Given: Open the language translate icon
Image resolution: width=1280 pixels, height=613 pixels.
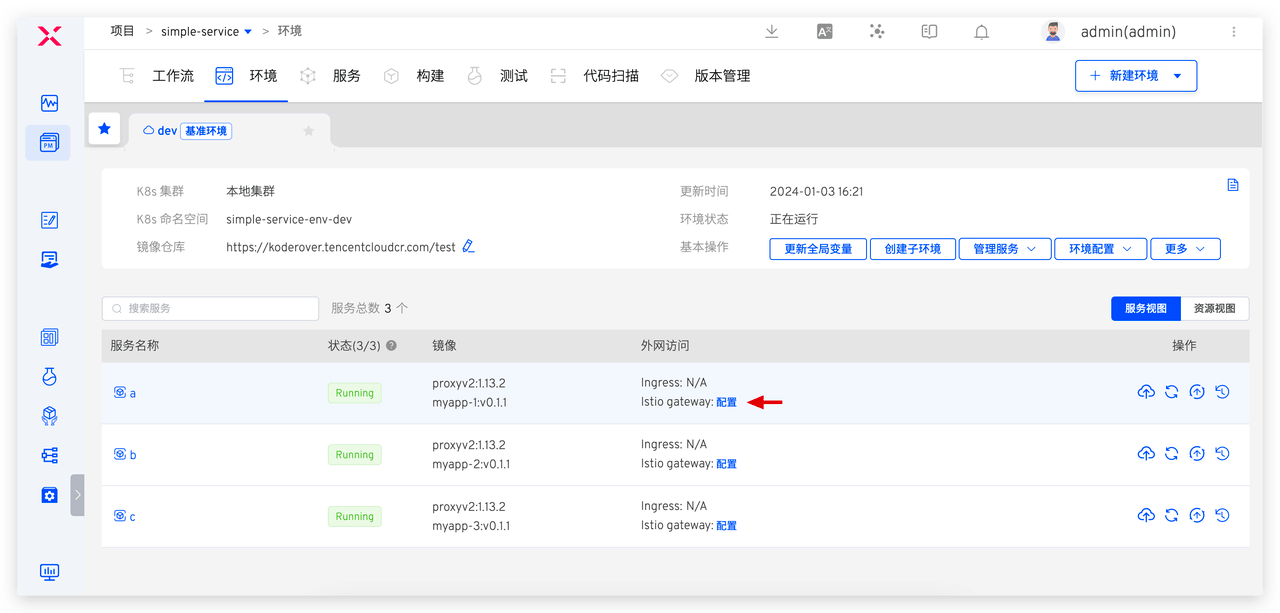Looking at the screenshot, I should click(x=825, y=32).
